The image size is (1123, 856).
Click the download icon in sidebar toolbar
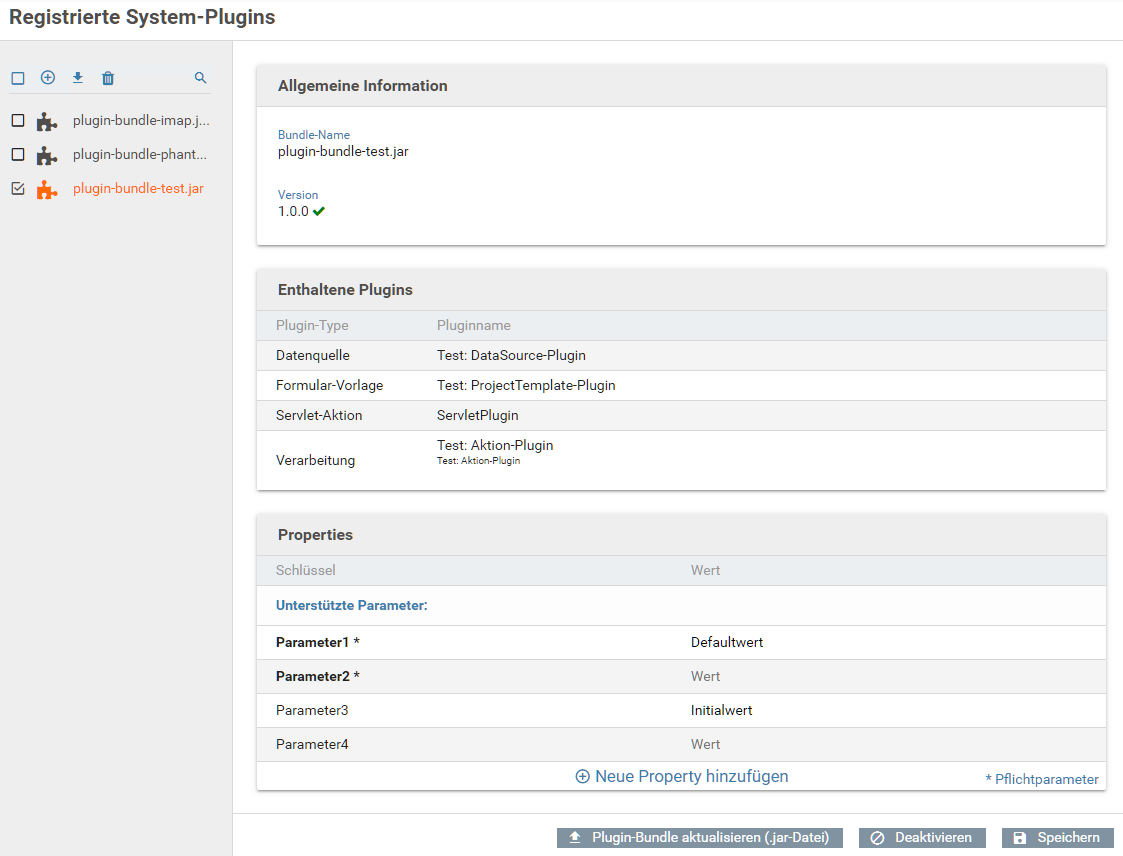click(78, 78)
